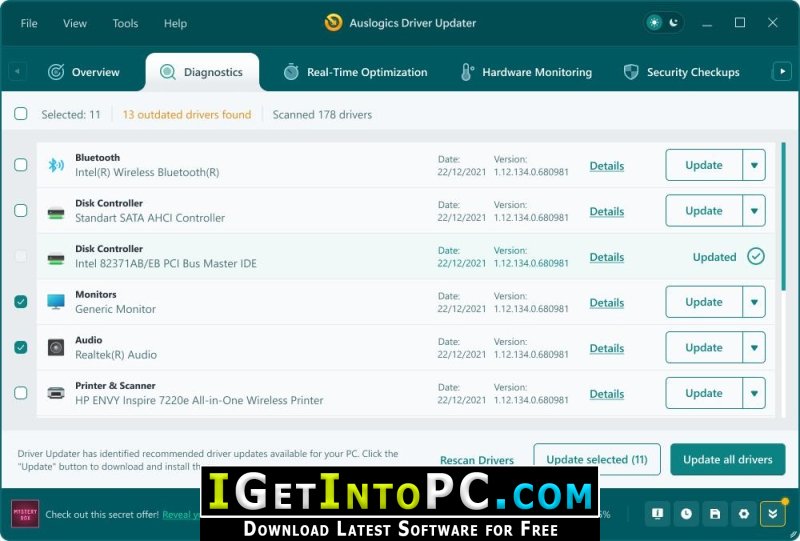The height and width of the screenshot is (541, 800).
Task: Switch to the Security Checkups tab
Action: 682,72
